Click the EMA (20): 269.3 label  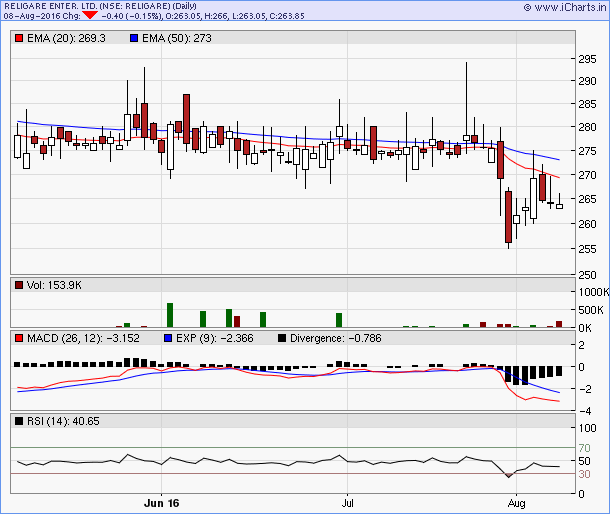(x=66, y=38)
